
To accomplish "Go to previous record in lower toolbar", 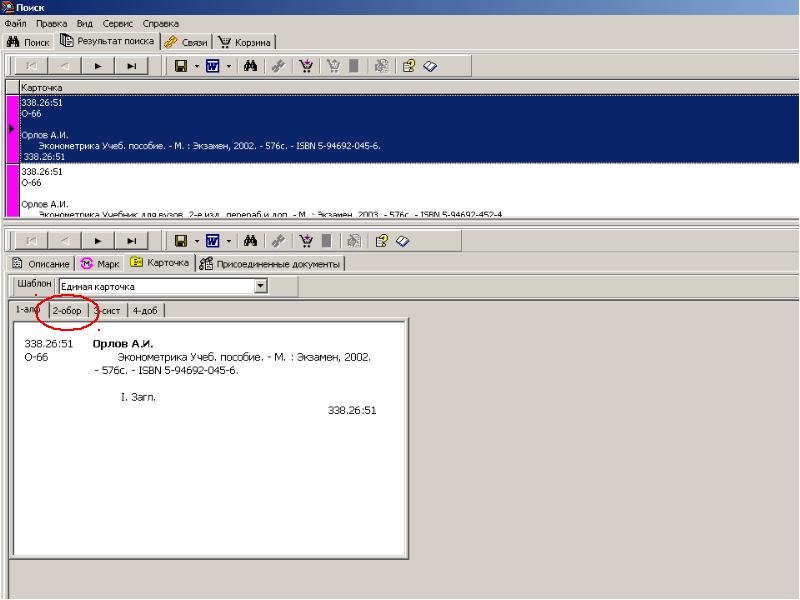I will coord(65,241).
